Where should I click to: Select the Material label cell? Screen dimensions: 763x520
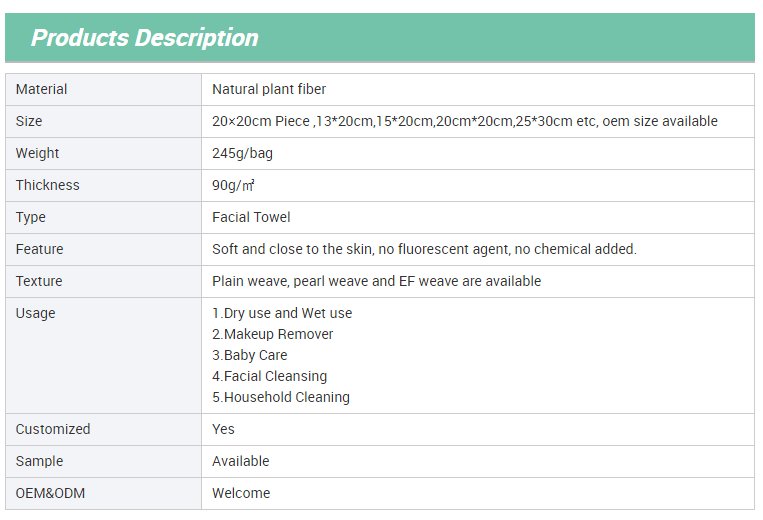(103, 90)
